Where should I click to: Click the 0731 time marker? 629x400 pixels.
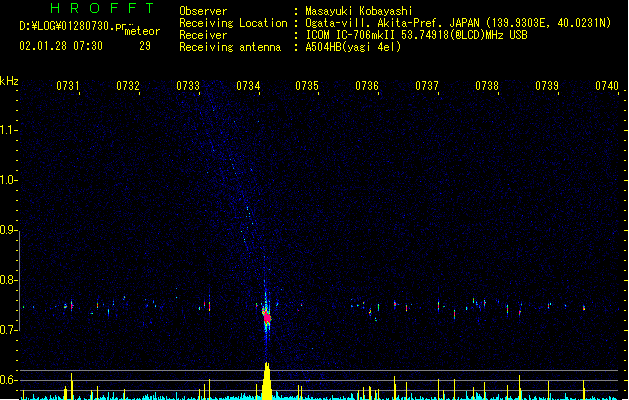(68, 85)
